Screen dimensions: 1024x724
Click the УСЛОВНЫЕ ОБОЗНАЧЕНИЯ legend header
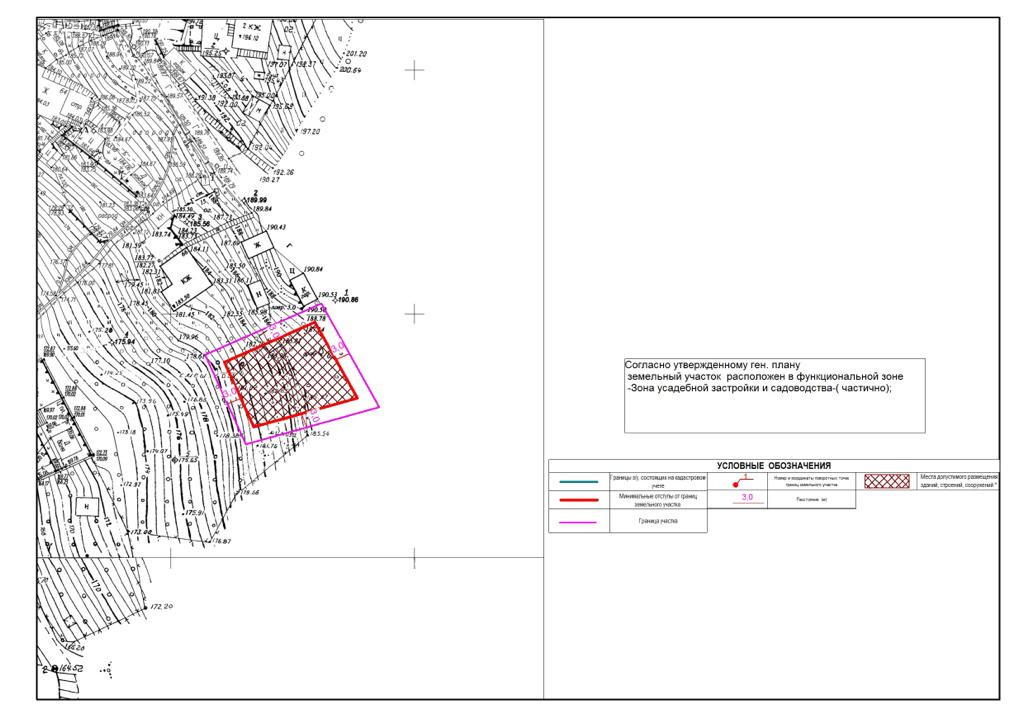(x=773, y=465)
